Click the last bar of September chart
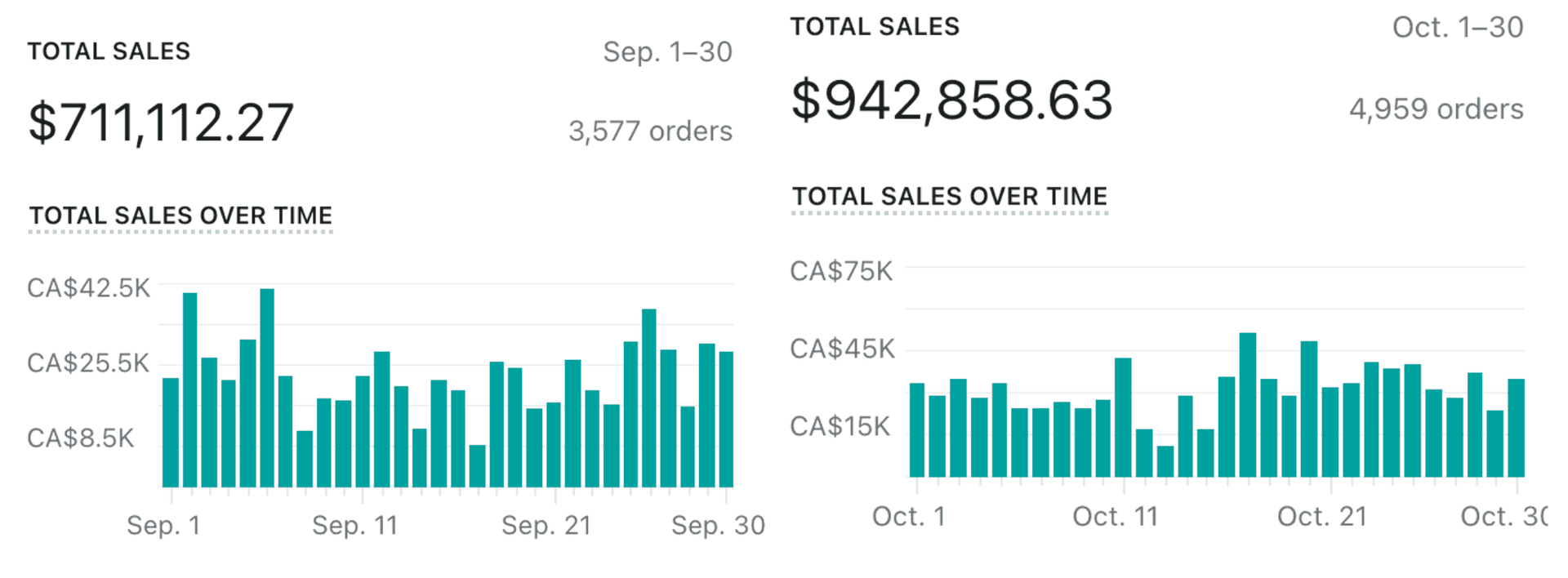This screenshot has height=578, width=1568. point(726,420)
